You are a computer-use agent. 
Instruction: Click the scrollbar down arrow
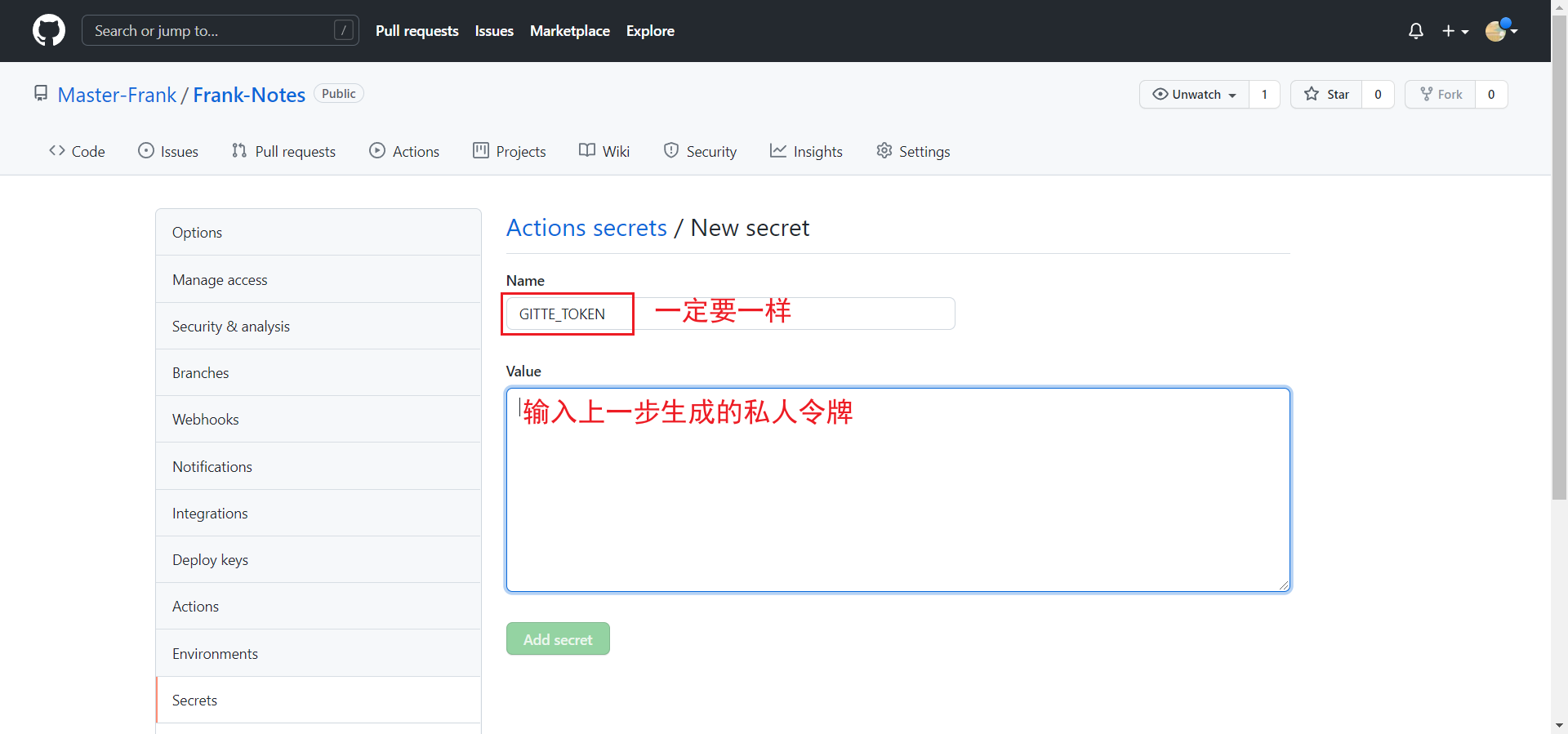1559,725
